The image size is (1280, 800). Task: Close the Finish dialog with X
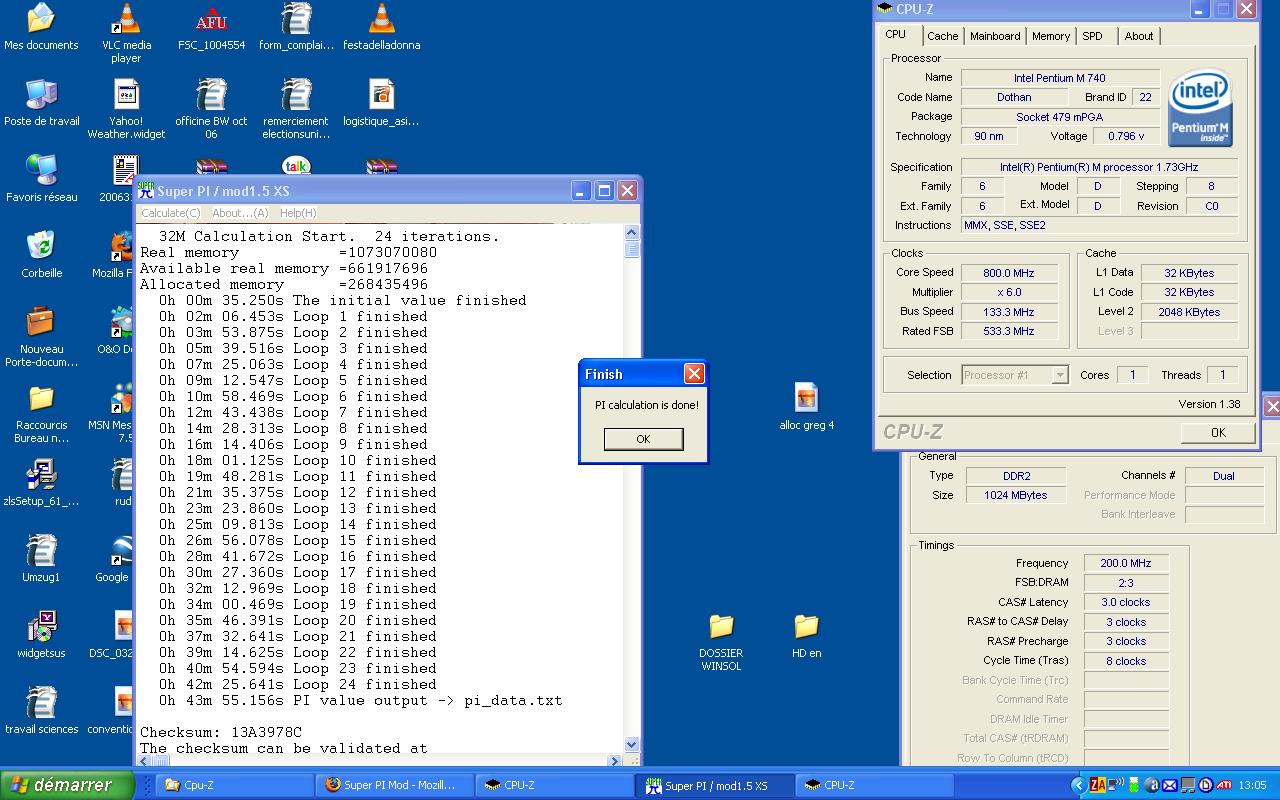[x=694, y=374]
